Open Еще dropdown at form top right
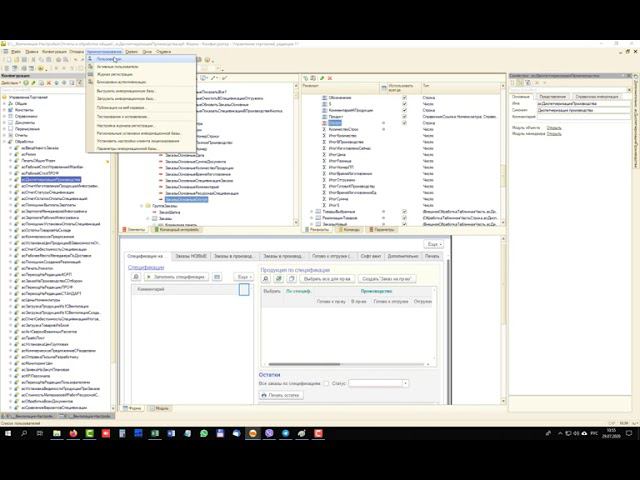This screenshot has height=480, width=640. pos(434,244)
